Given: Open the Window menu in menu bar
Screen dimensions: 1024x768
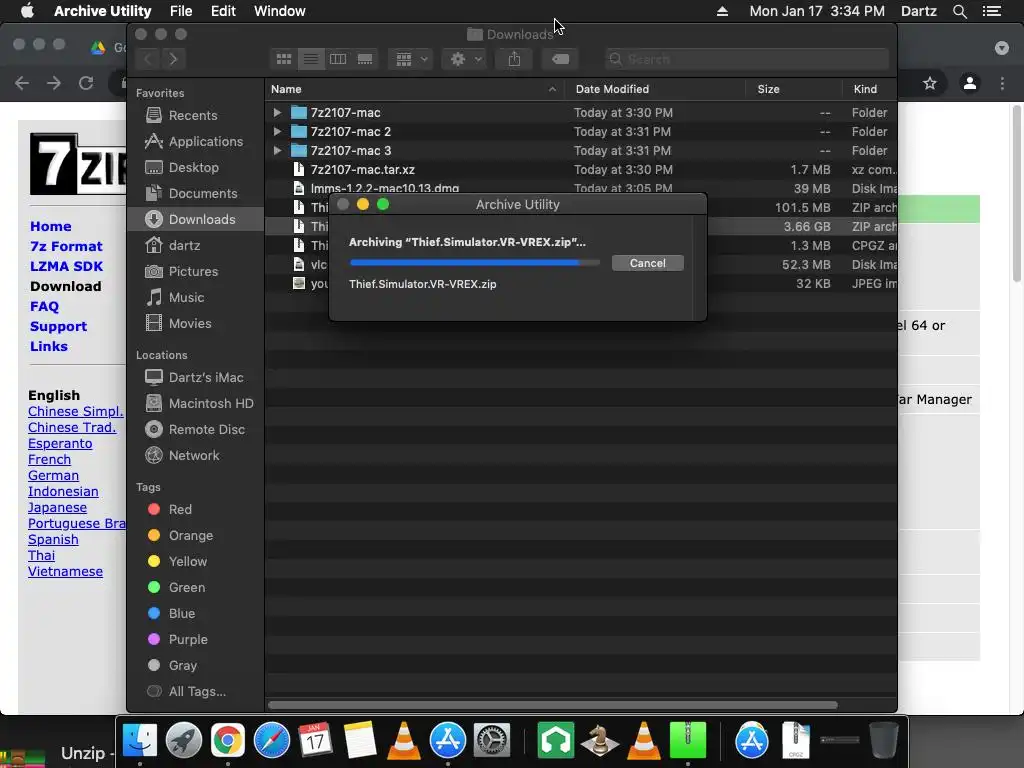Looking at the screenshot, I should [x=280, y=11].
